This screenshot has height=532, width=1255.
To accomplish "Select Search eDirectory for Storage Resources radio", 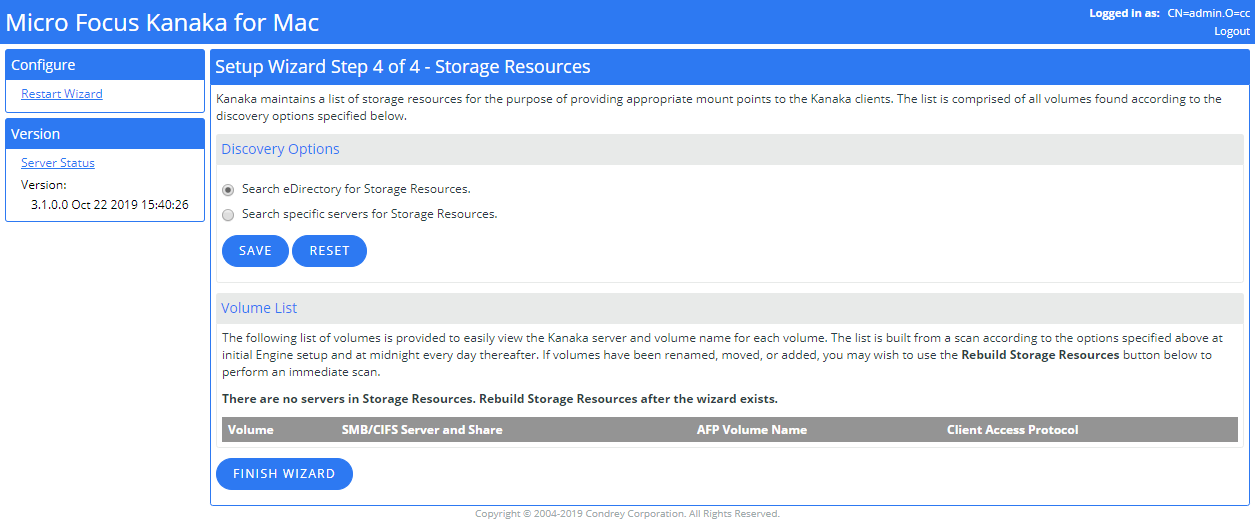I will pos(228,189).
